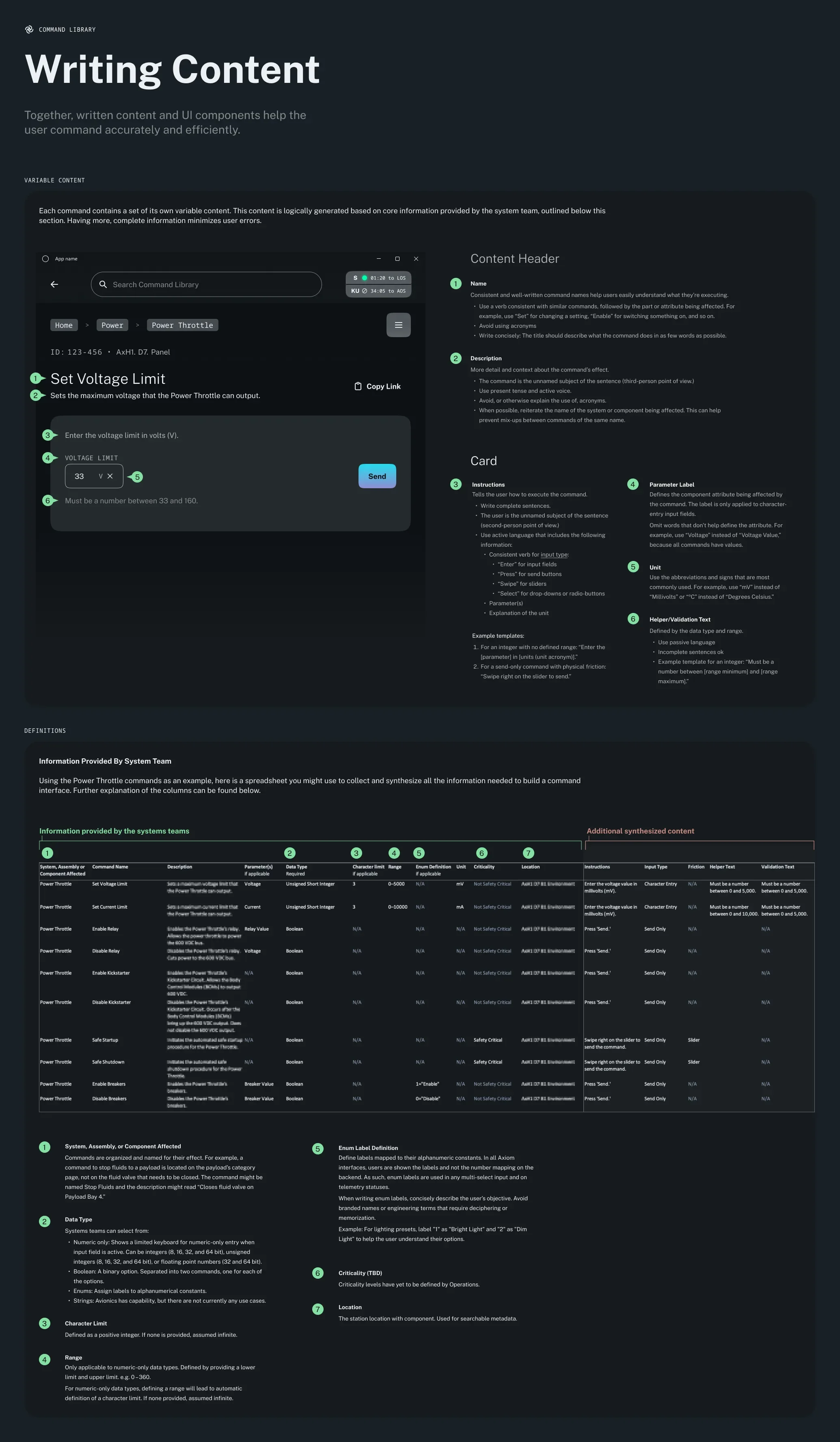Click inside the Search Command Library field
The width and height of the screenshot is (840, 1442).
(x=206, y=284)
